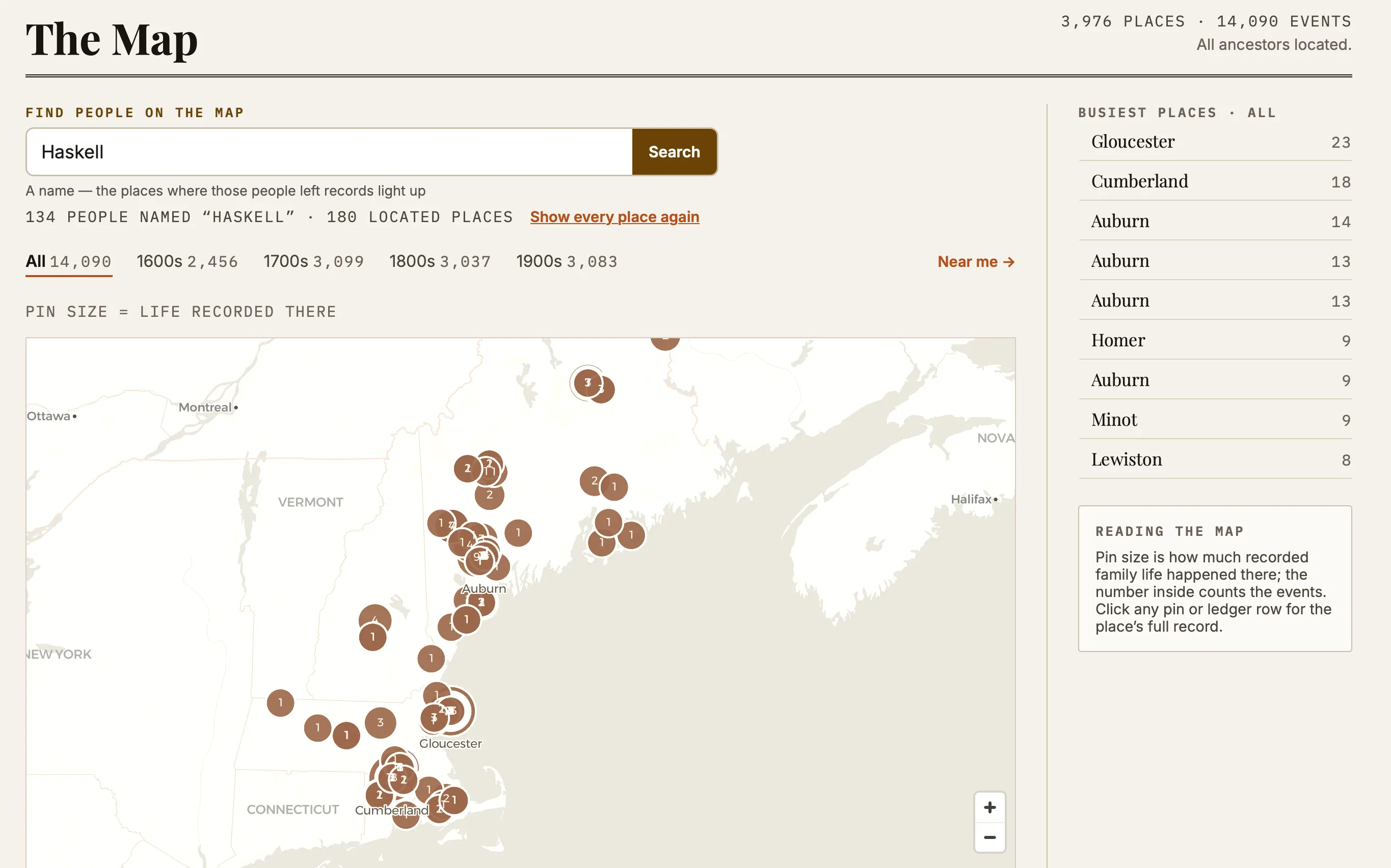Open the Minot row in busiest places
This screenshot has height=868, width=1391.
1215,420
